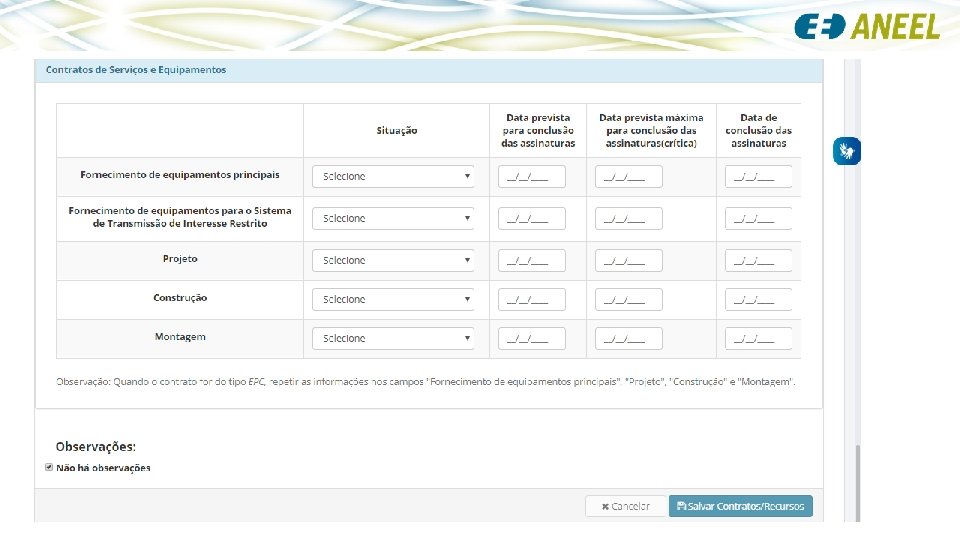
Task: Click data de conclusão field for Montagem
Action: [x=759, y=338]
